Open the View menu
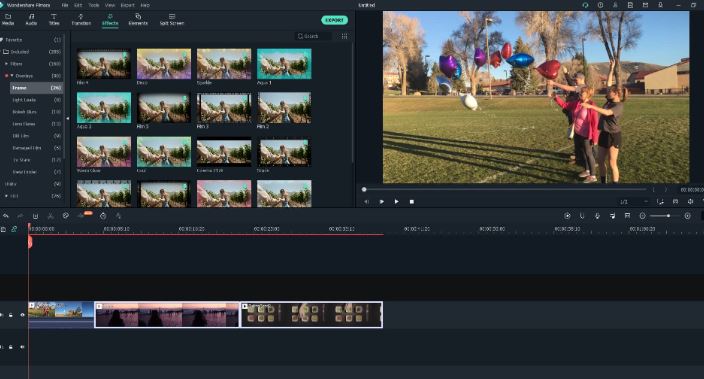704x379 pixels. tap(110, 5)
